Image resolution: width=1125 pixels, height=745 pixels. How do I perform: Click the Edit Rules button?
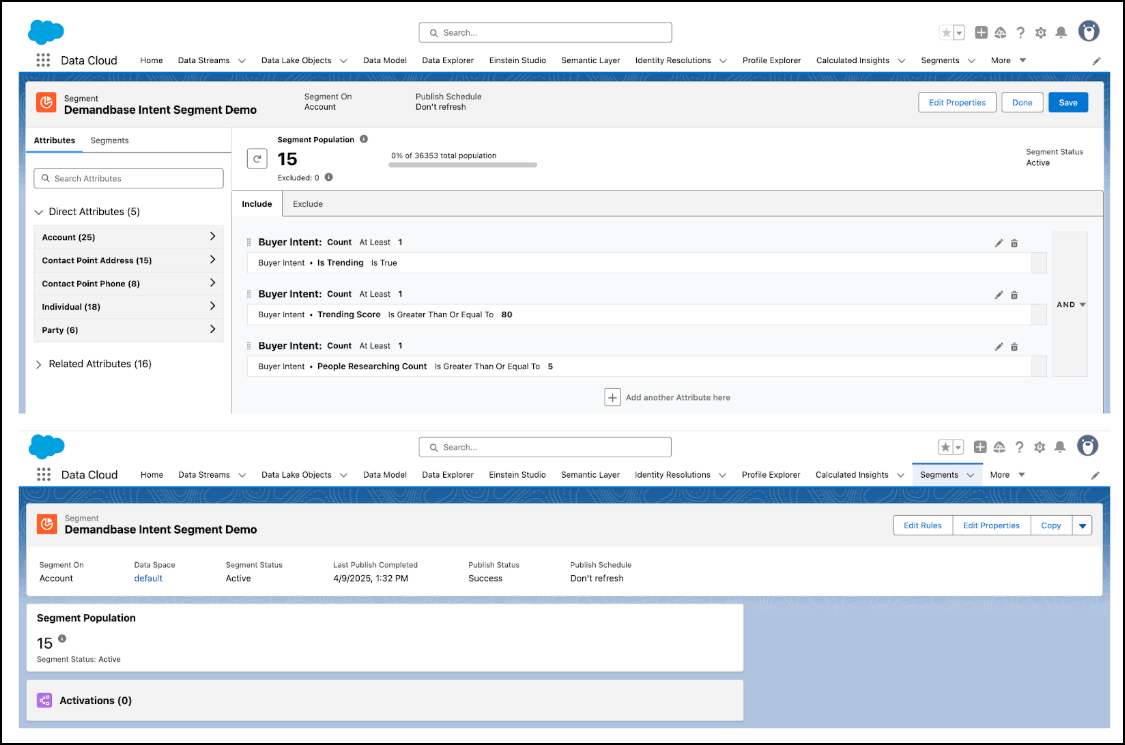923,525
